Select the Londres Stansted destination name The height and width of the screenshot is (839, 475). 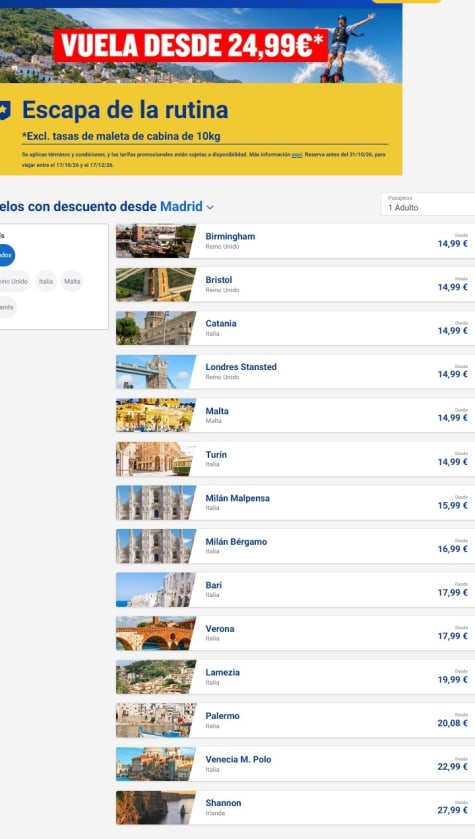pyautogui.click(x=241, y=367)
